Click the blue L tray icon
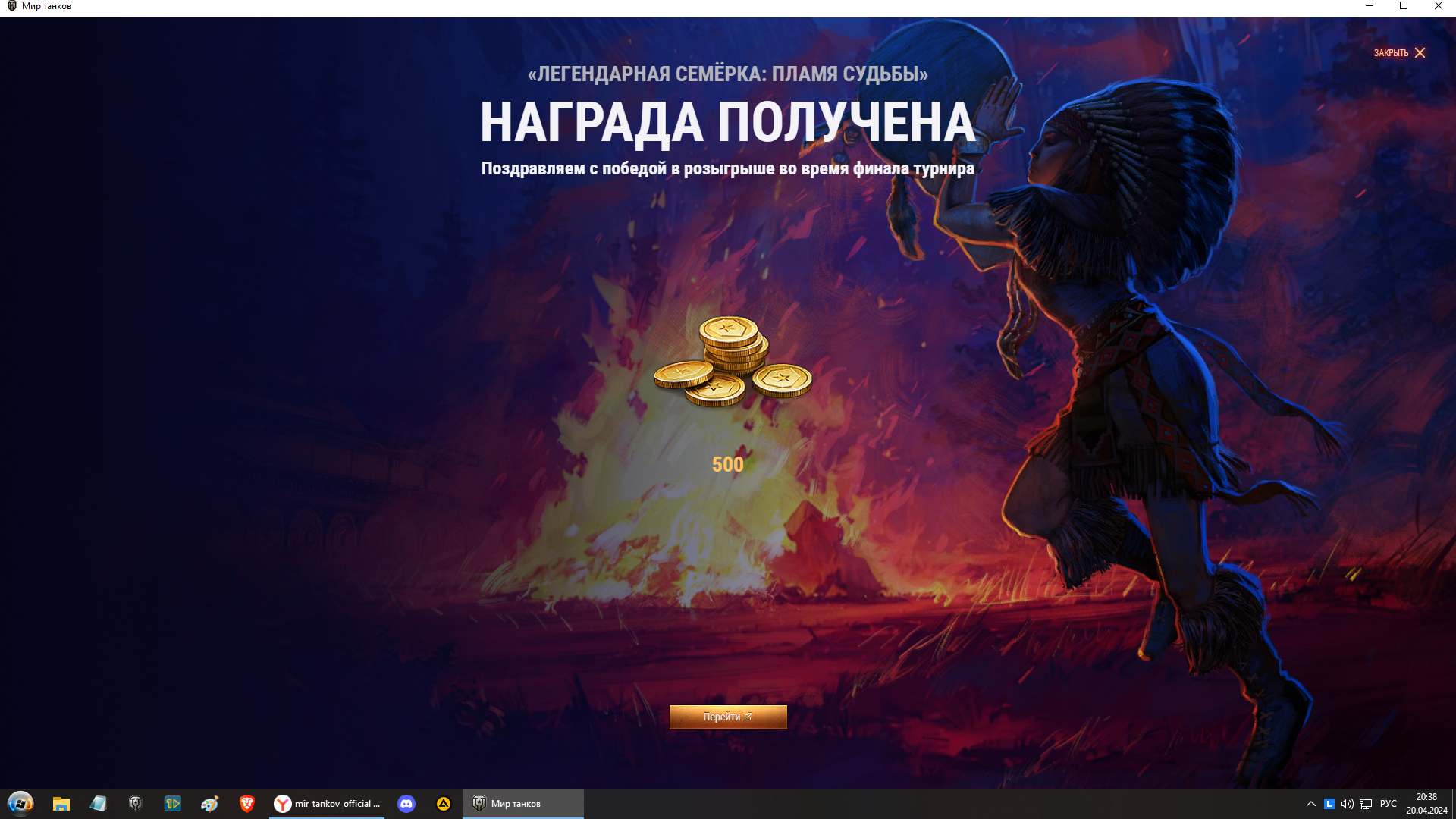The height and width of the screenshot is (819, 1456). pos(1329,804)
